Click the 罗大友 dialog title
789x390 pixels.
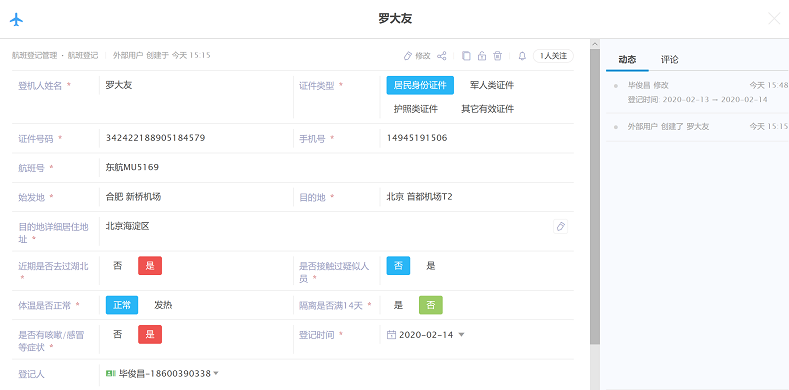(x=395, y=19)
